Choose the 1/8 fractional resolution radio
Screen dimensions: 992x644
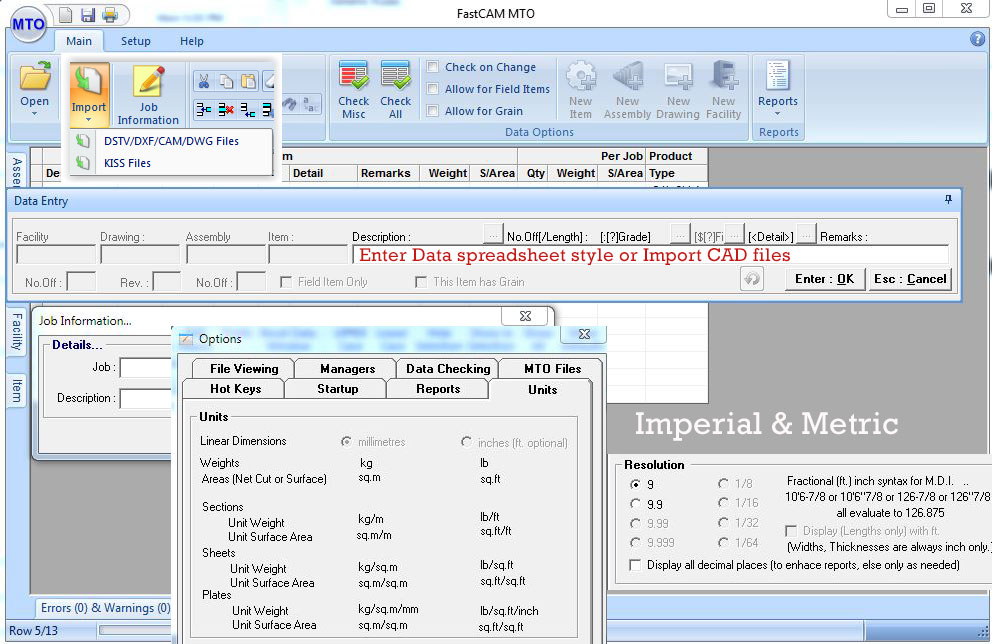[723, 483]
